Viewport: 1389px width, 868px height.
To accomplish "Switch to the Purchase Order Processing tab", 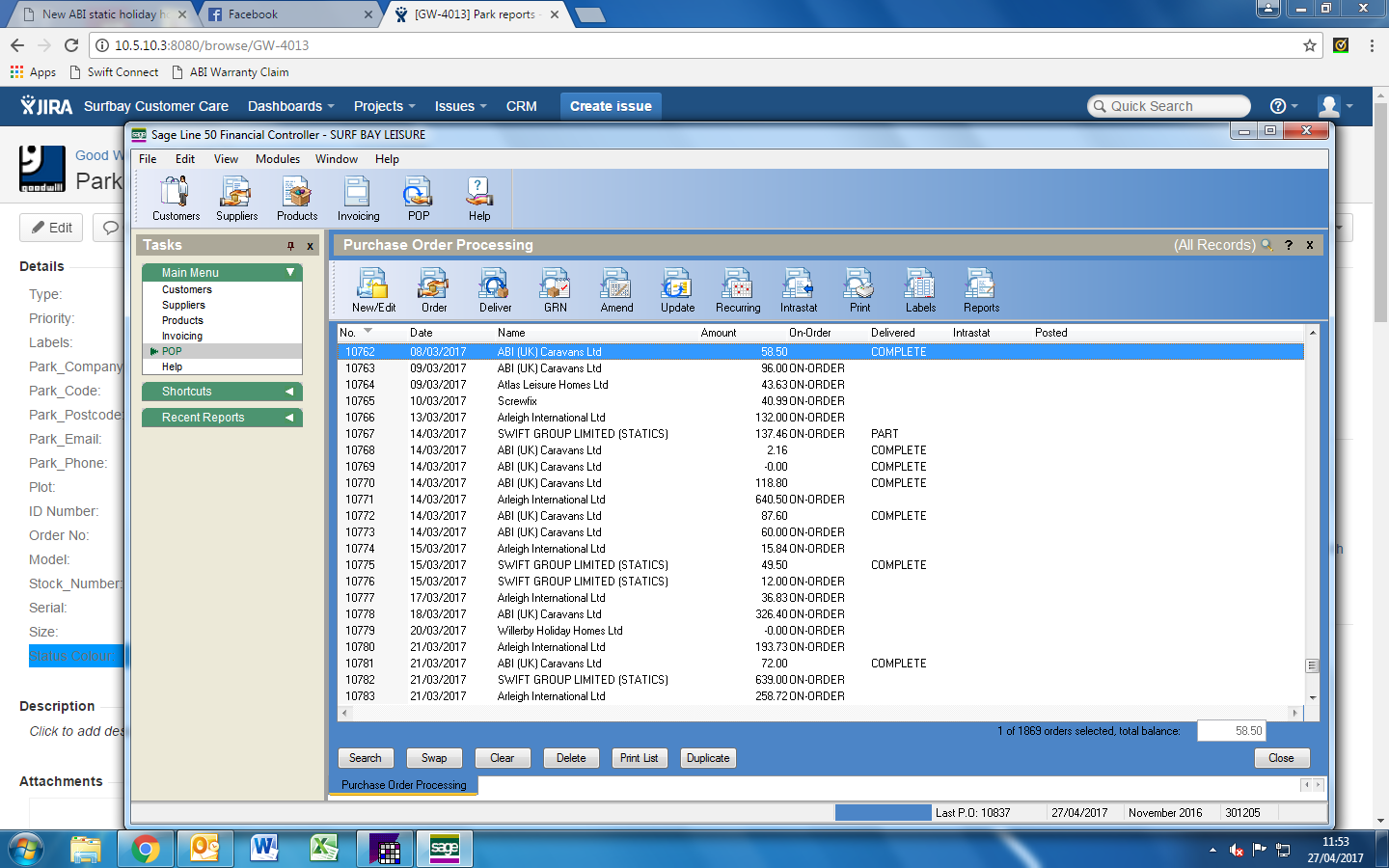I will [403, 785].
